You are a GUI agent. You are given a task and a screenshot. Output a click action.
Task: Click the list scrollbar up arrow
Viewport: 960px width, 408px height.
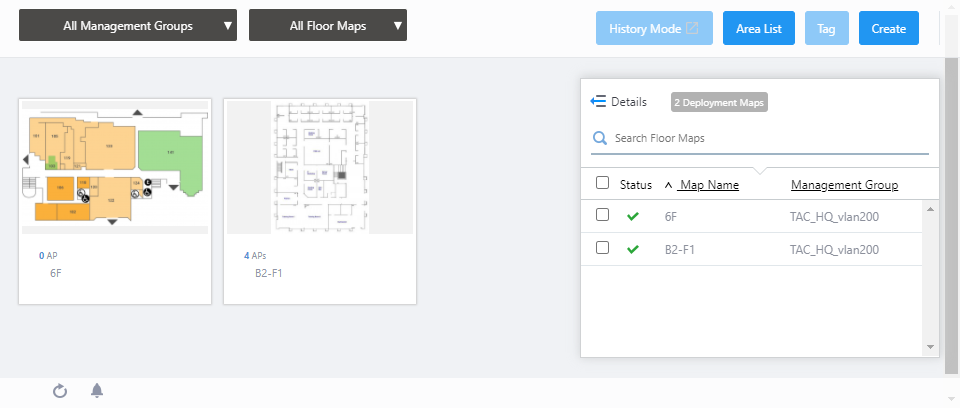[x=930, y=210]
